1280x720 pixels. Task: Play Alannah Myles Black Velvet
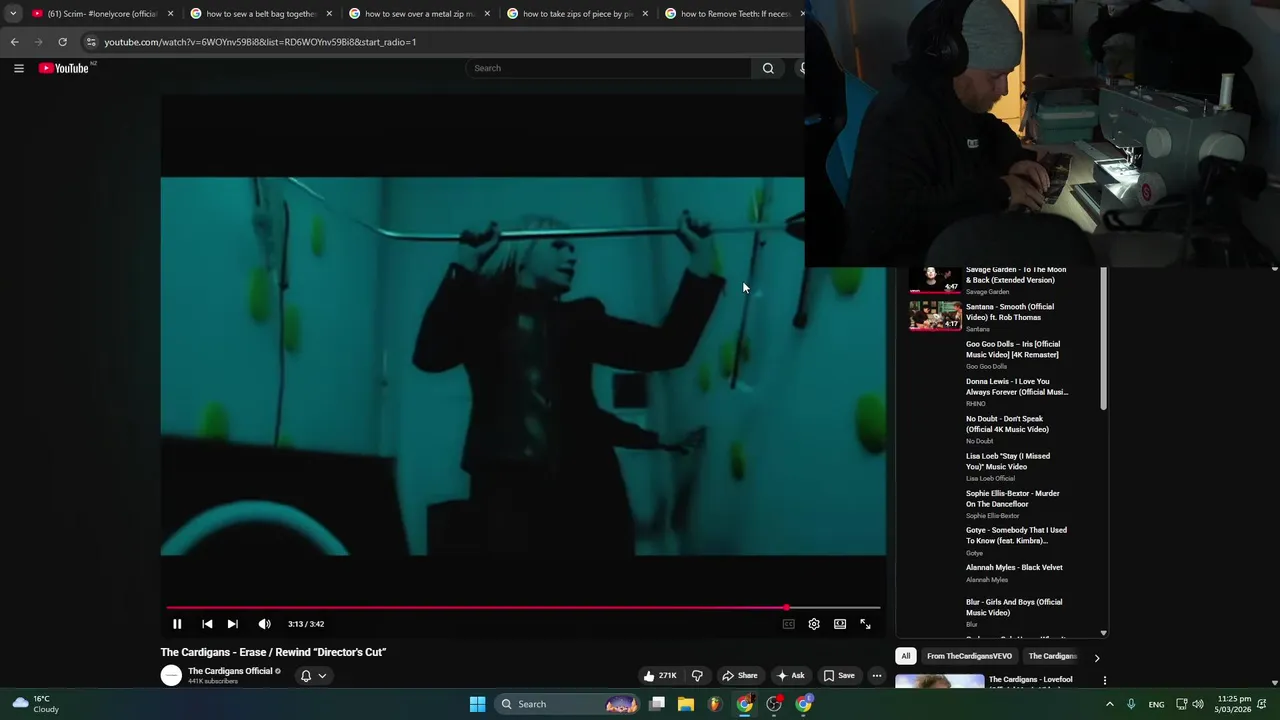[1014, 567]
